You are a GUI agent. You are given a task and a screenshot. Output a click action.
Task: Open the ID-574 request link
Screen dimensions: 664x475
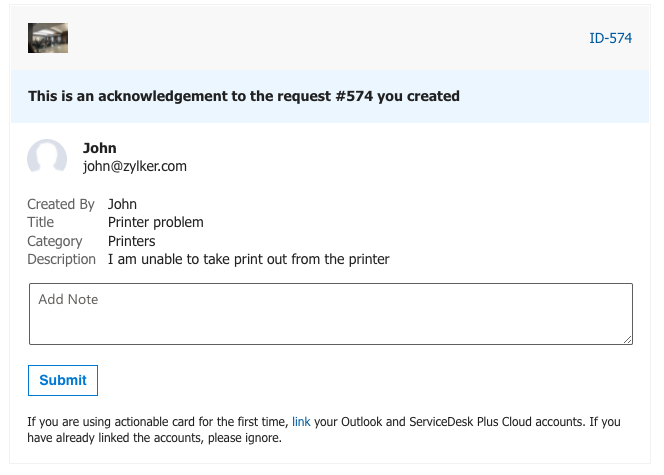click(x=610, y=38)
